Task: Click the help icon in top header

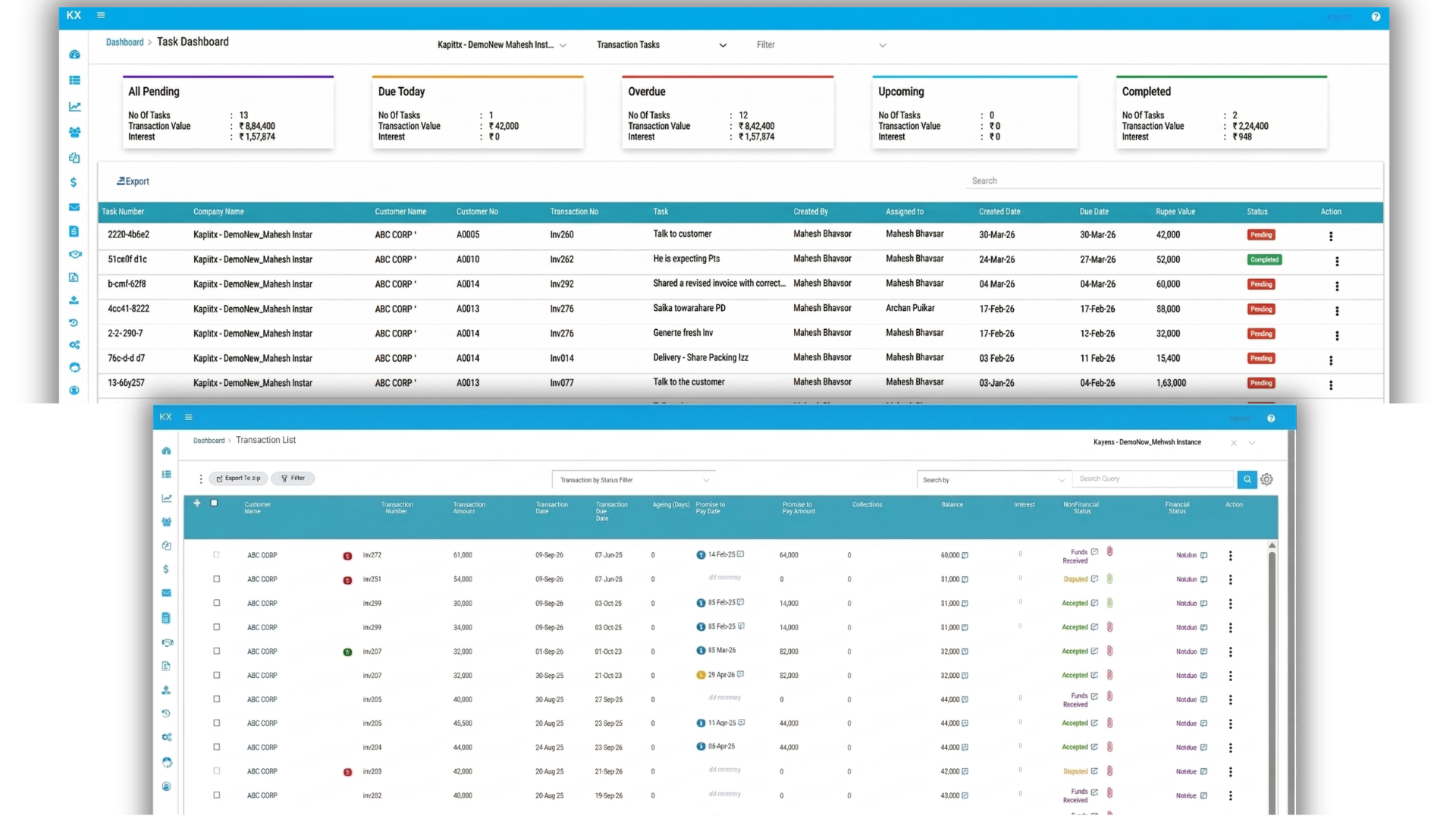Action: (x=1376, y=17)
